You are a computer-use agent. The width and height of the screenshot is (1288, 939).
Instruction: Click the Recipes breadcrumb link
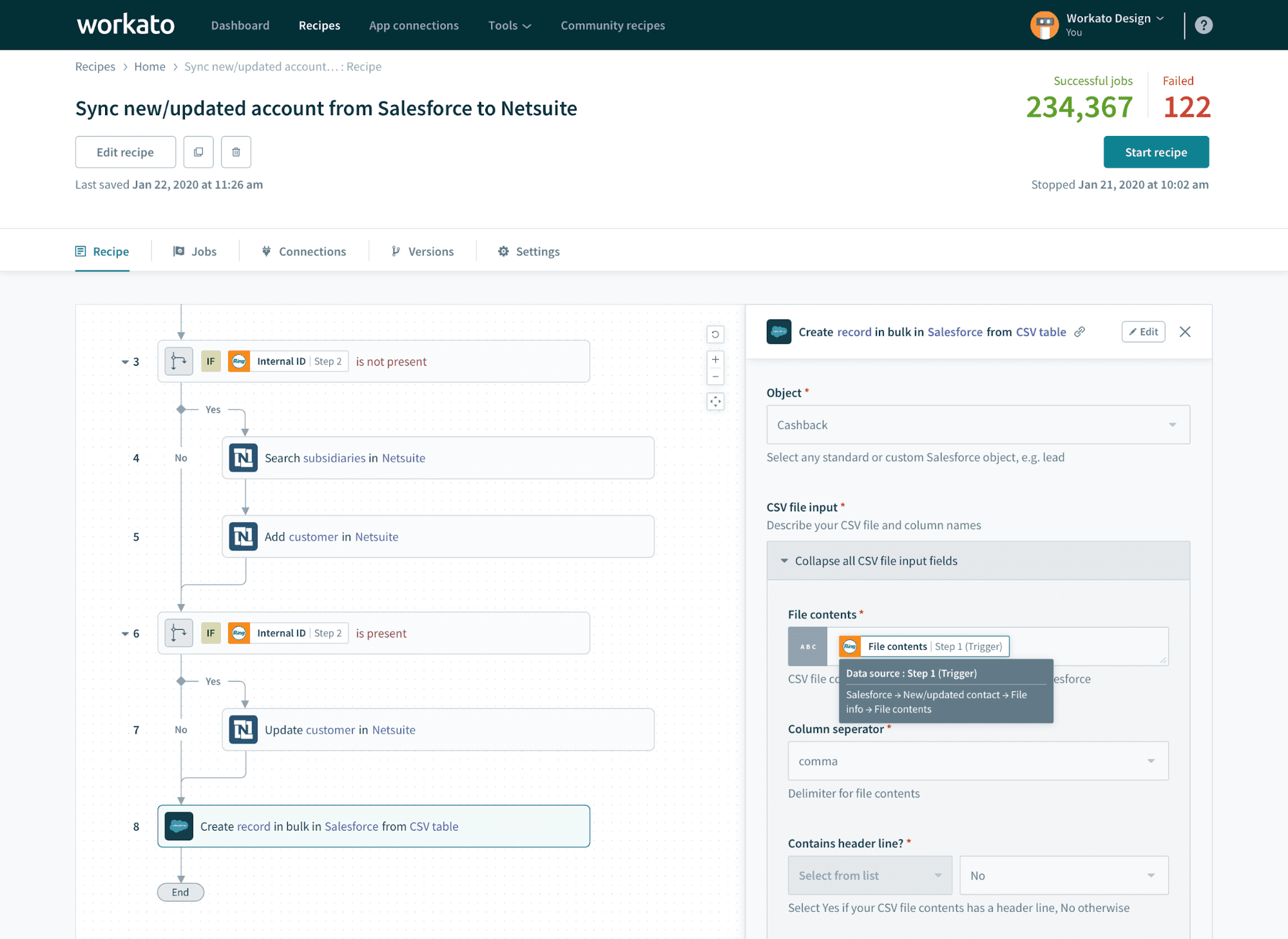pyautogui.click(x=95, y=66)
